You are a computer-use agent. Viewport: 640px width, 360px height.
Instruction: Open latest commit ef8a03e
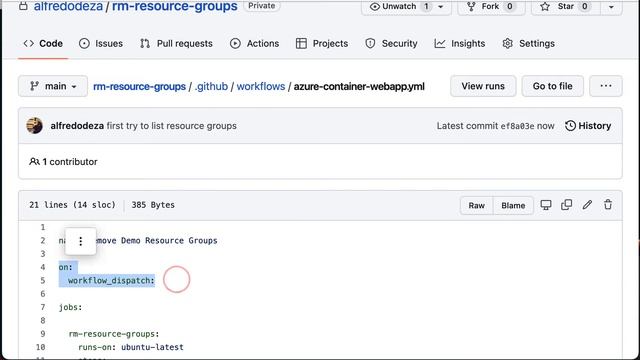point(517,126)
